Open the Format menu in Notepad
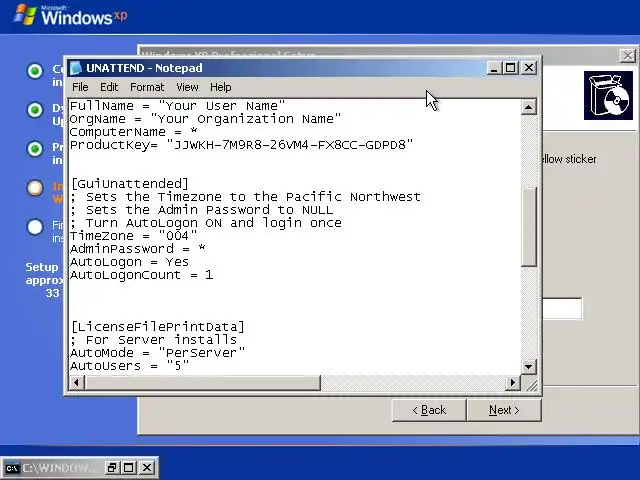 pos(147,87)
